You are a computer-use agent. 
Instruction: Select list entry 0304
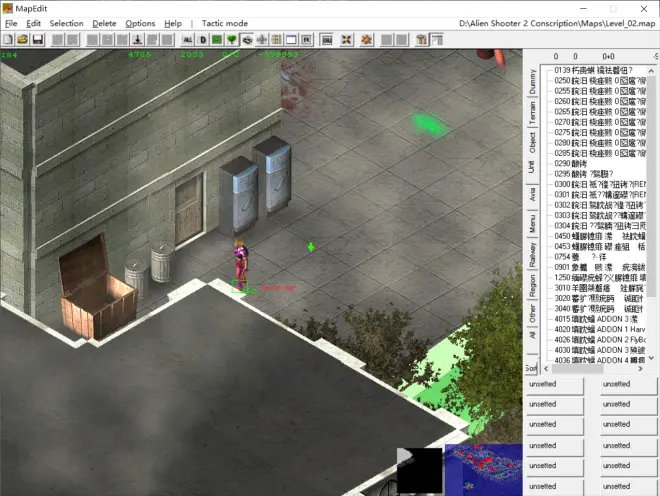click(600, 226)
